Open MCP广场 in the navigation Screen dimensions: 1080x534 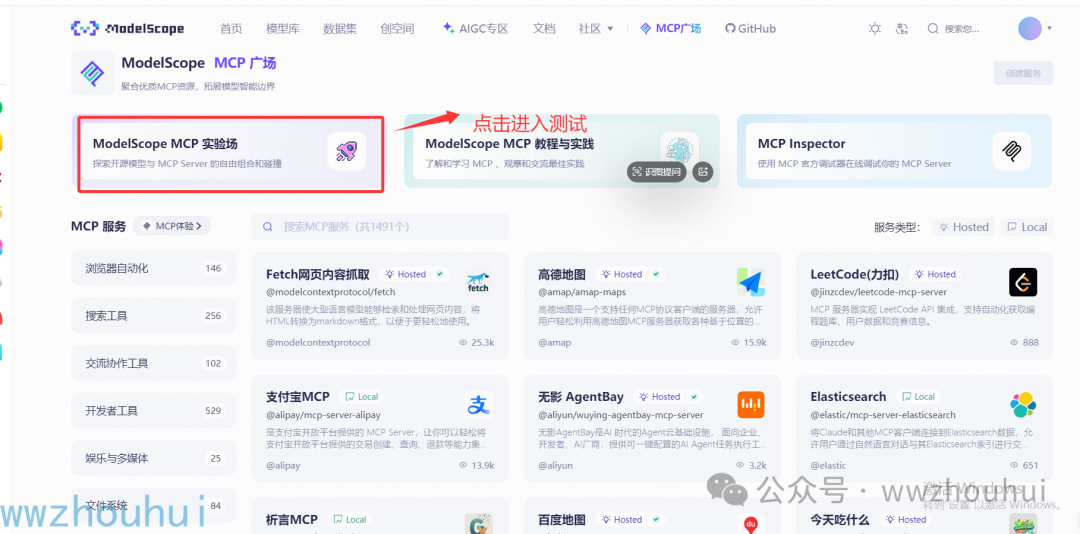[x=670, y=28]
